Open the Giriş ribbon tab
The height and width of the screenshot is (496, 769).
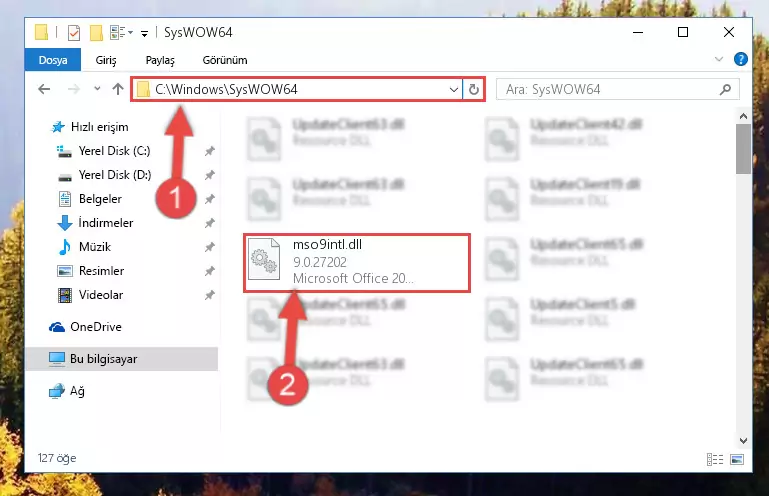point(106,60)
